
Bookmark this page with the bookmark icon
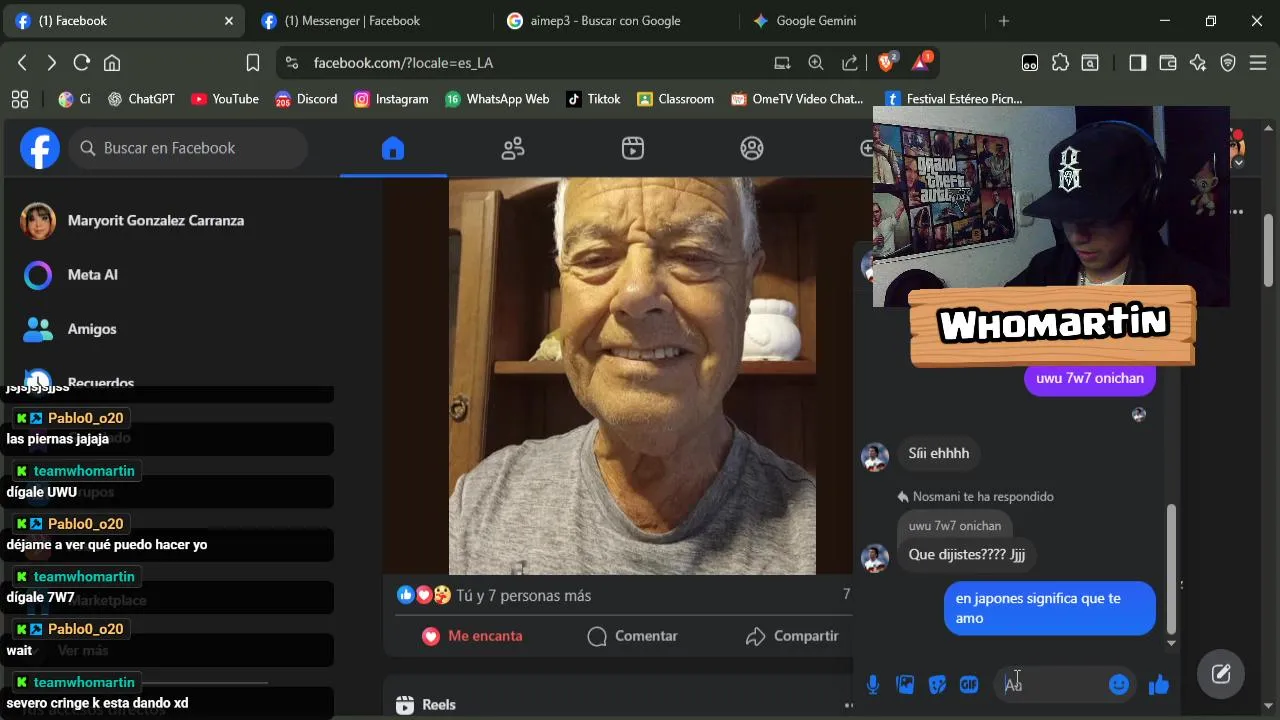click(253, 63)
